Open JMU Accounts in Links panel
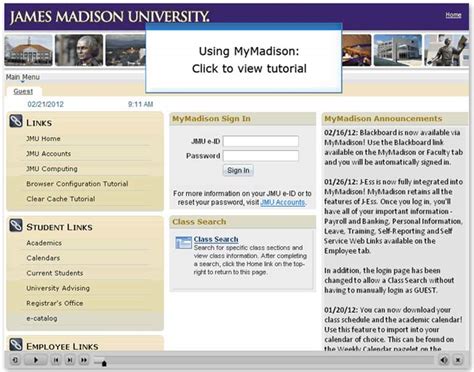474x372 pixels. tap(49, 154)
